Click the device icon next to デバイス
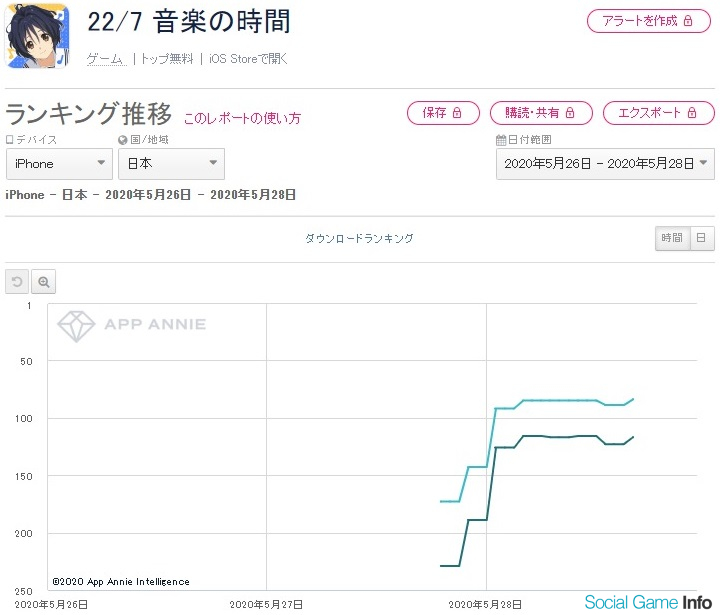 pos(10,140)
